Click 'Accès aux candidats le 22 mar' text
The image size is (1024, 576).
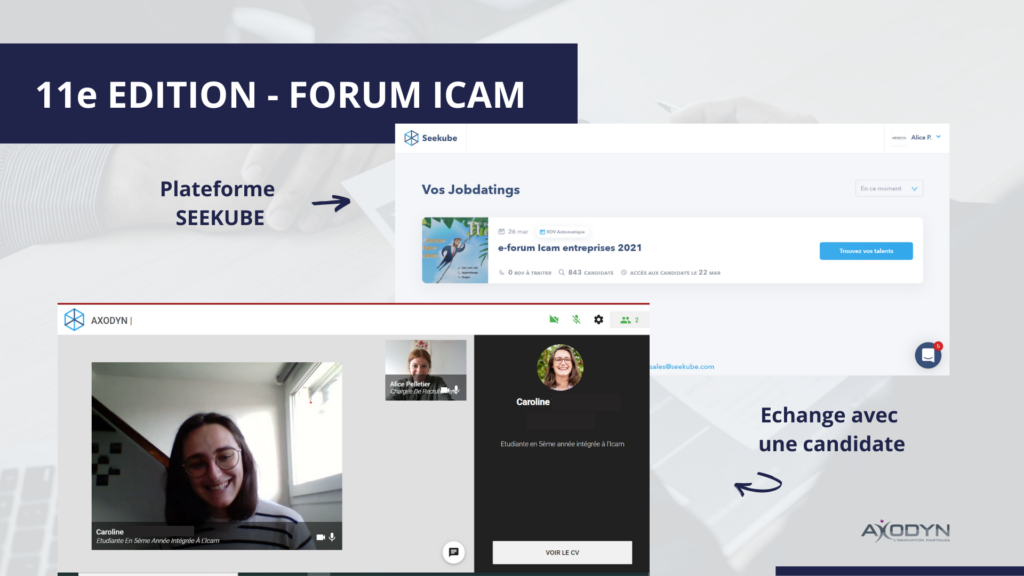(x=671, y=272)
